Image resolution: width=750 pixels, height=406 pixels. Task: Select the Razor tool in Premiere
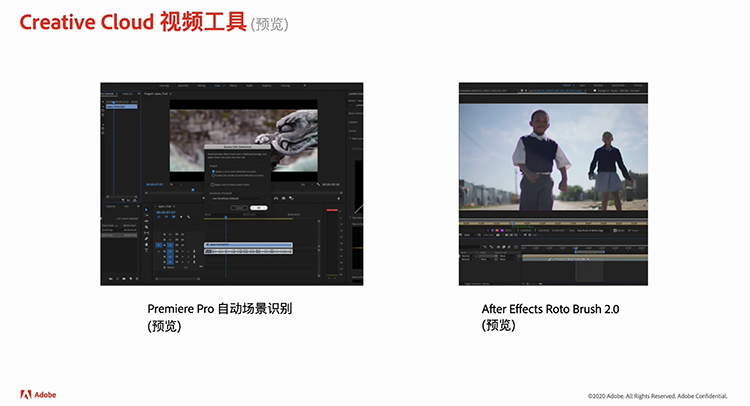click(146, 227)
